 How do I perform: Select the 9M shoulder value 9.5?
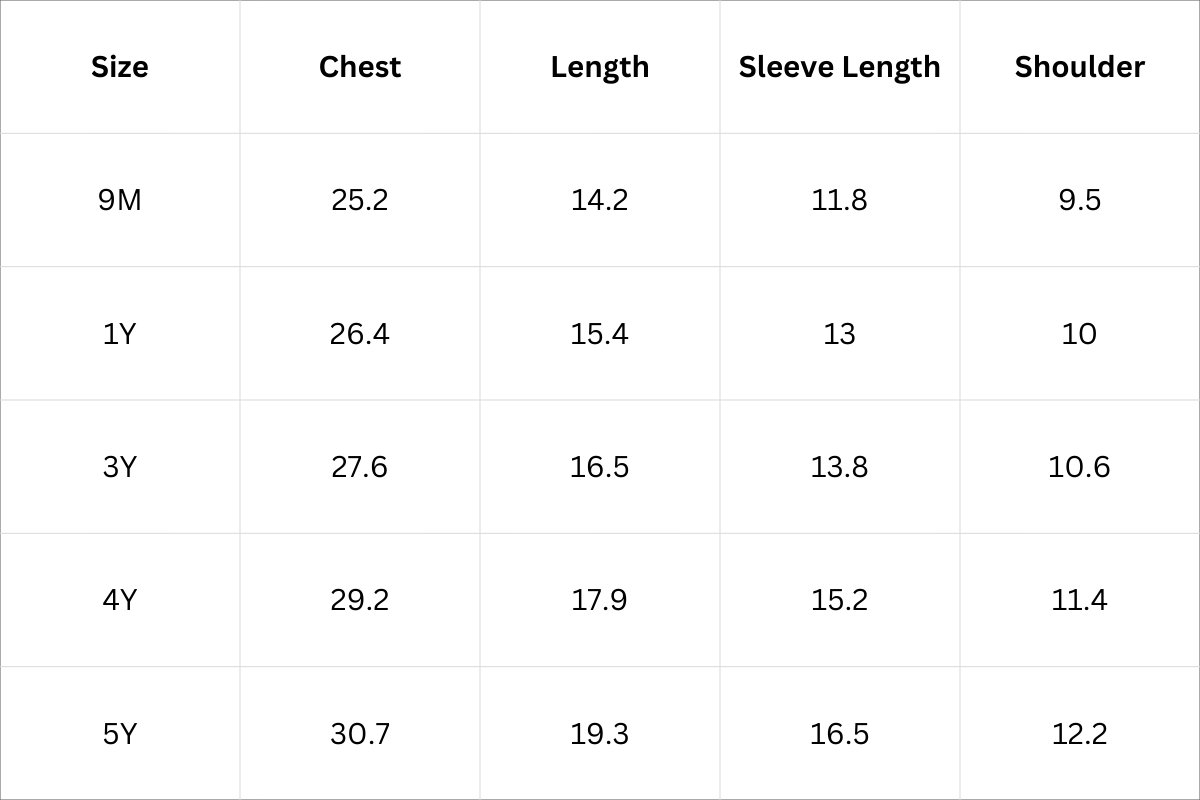pos(1079,200)
